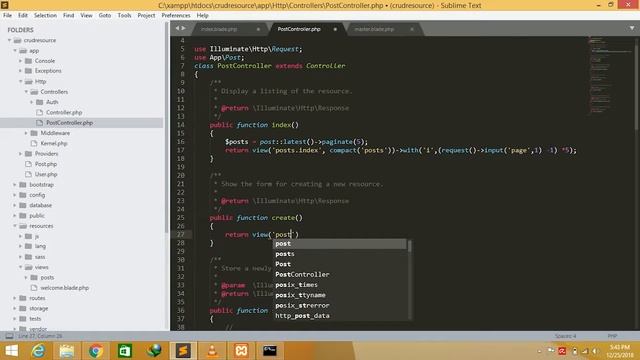The image size is (640, 360).
Task: Expand the Providers folder
Action: coord(20,153)
